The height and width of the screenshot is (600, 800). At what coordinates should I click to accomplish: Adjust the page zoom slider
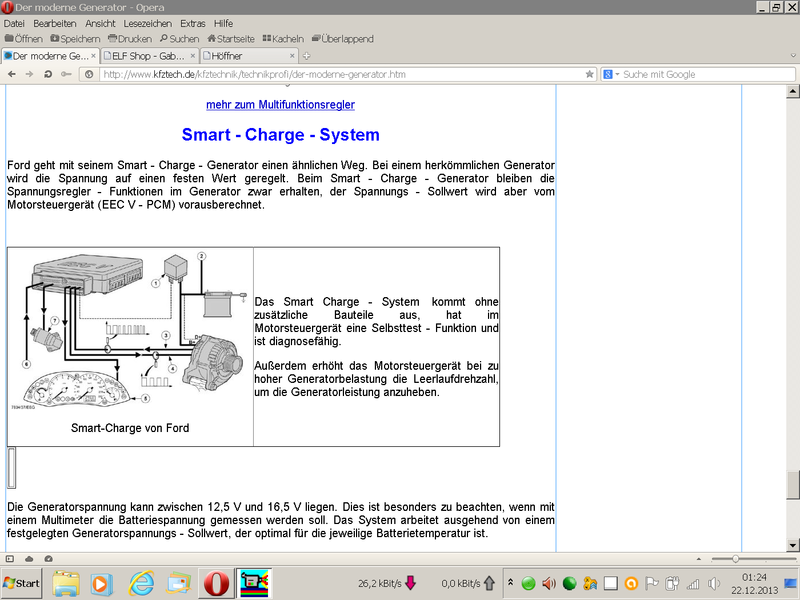tap(736, 558)
